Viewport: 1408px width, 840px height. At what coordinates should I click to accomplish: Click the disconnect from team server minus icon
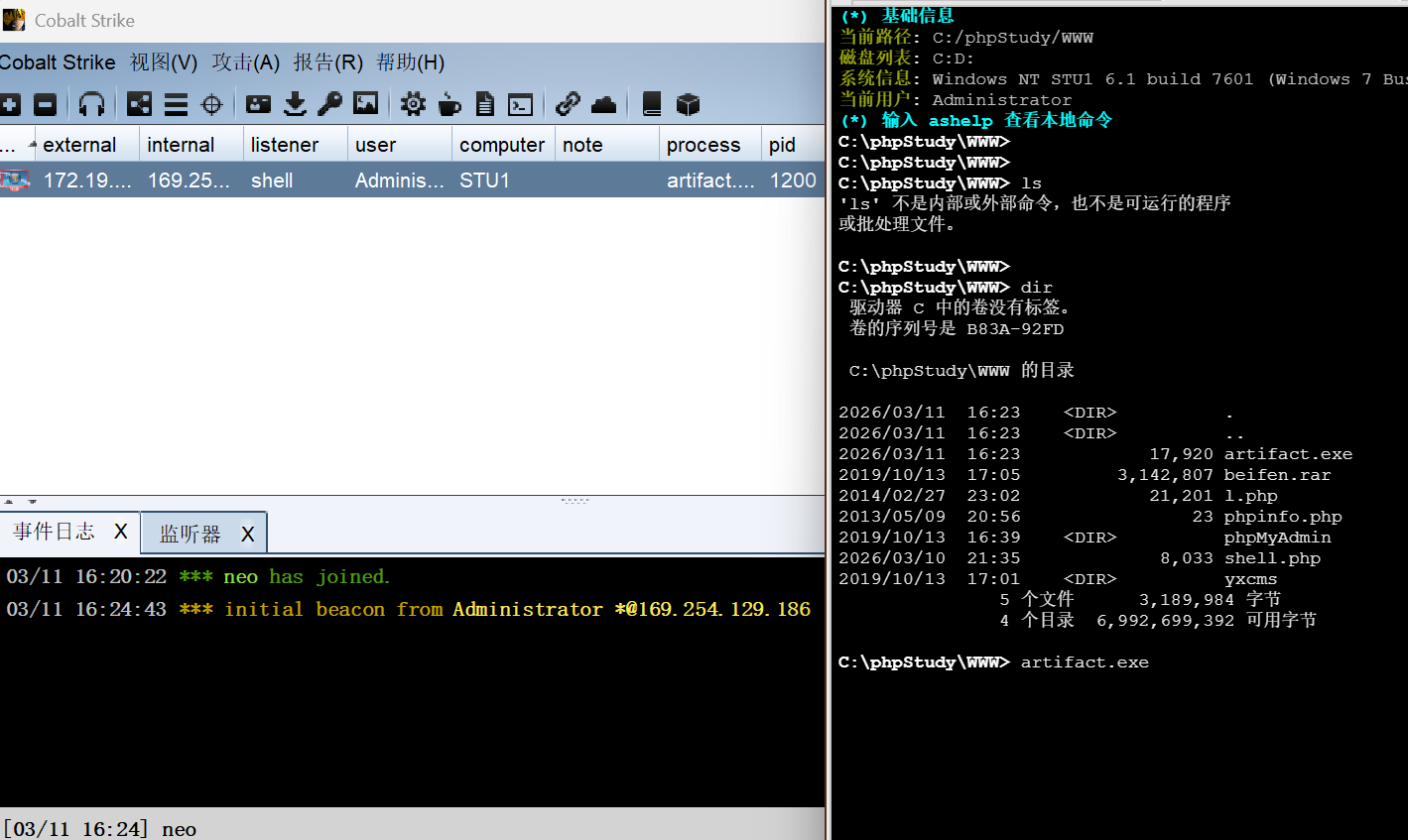tap(45, 104)
